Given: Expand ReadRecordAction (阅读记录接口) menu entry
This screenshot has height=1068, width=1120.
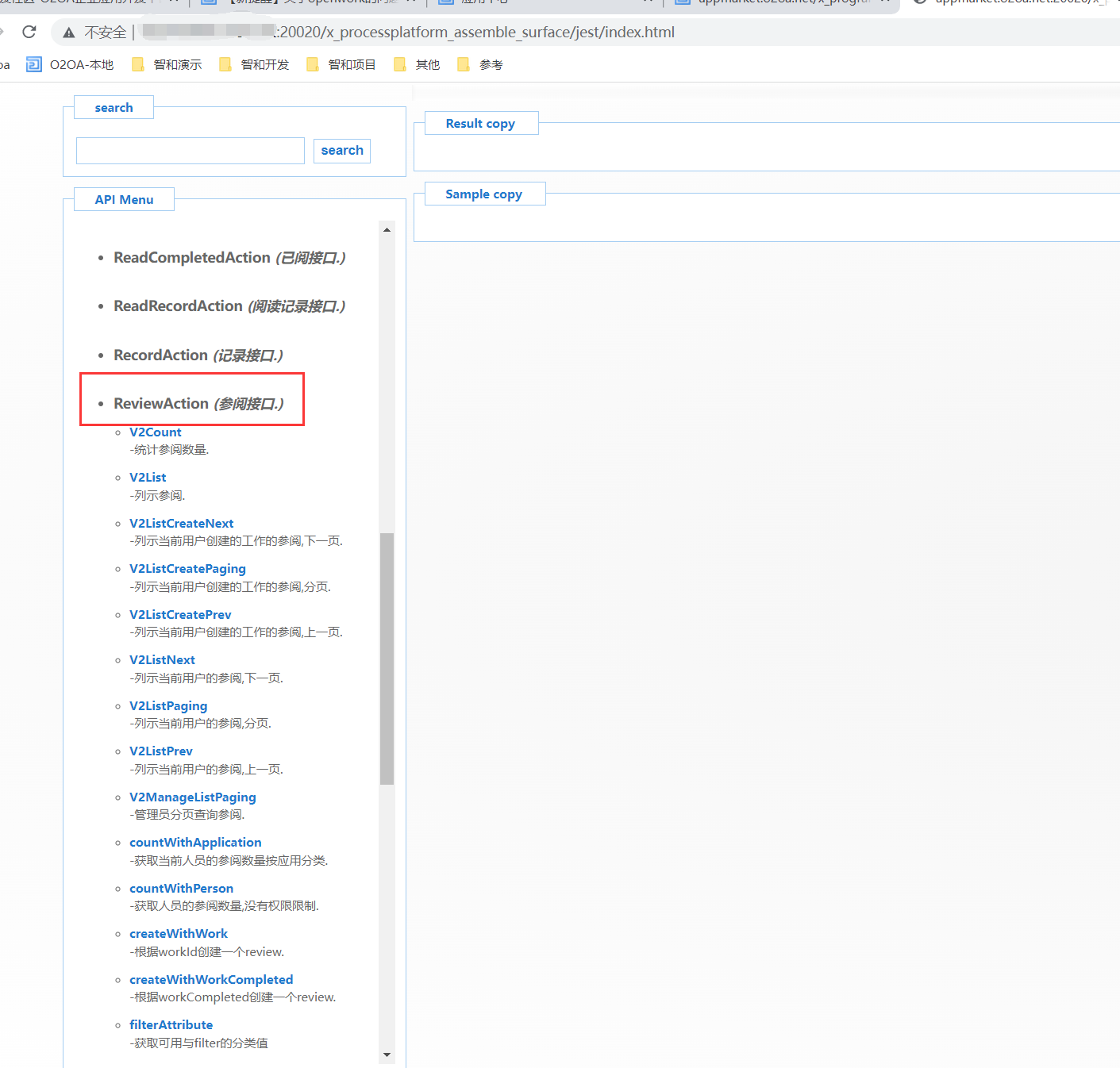Looking at the screenshot, I should pos(229,306).
